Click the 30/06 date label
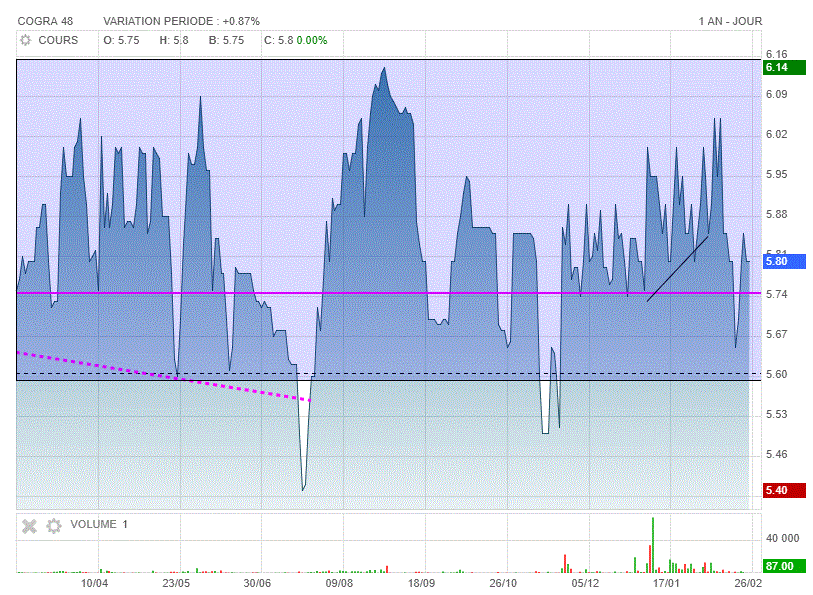The height and width of the screenshot is (595, 813). [x=258, y=583]
